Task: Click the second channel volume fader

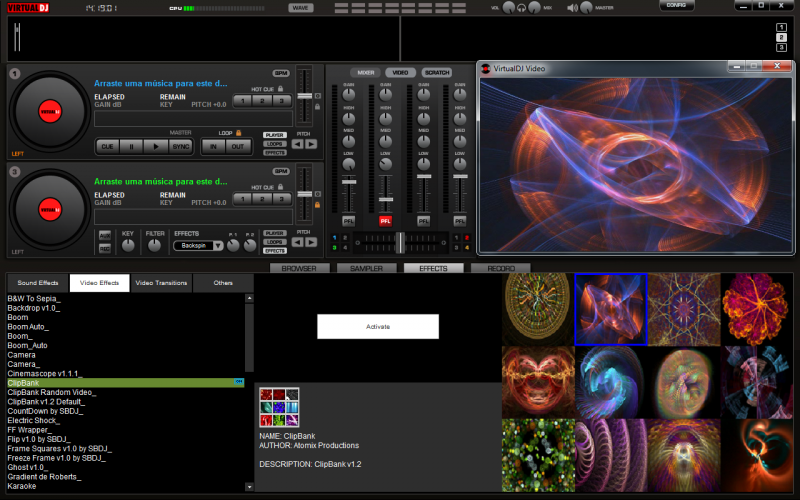Action: [x=386, y=199]
